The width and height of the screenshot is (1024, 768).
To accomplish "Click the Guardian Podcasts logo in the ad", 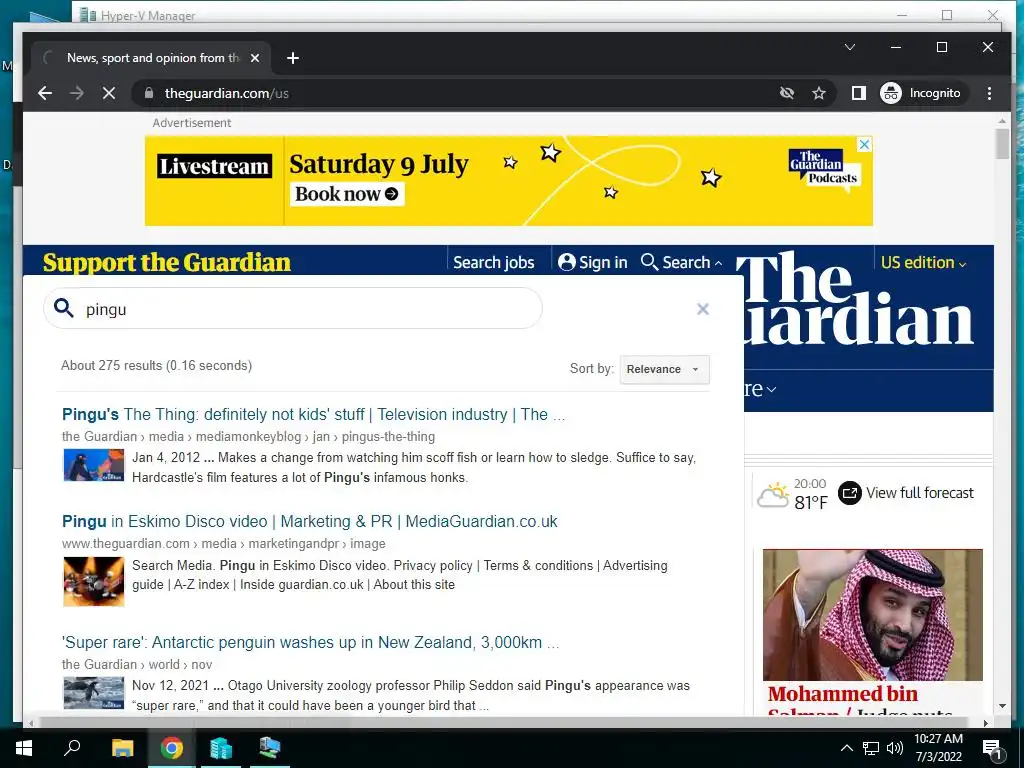I will (x=825, y=170).
